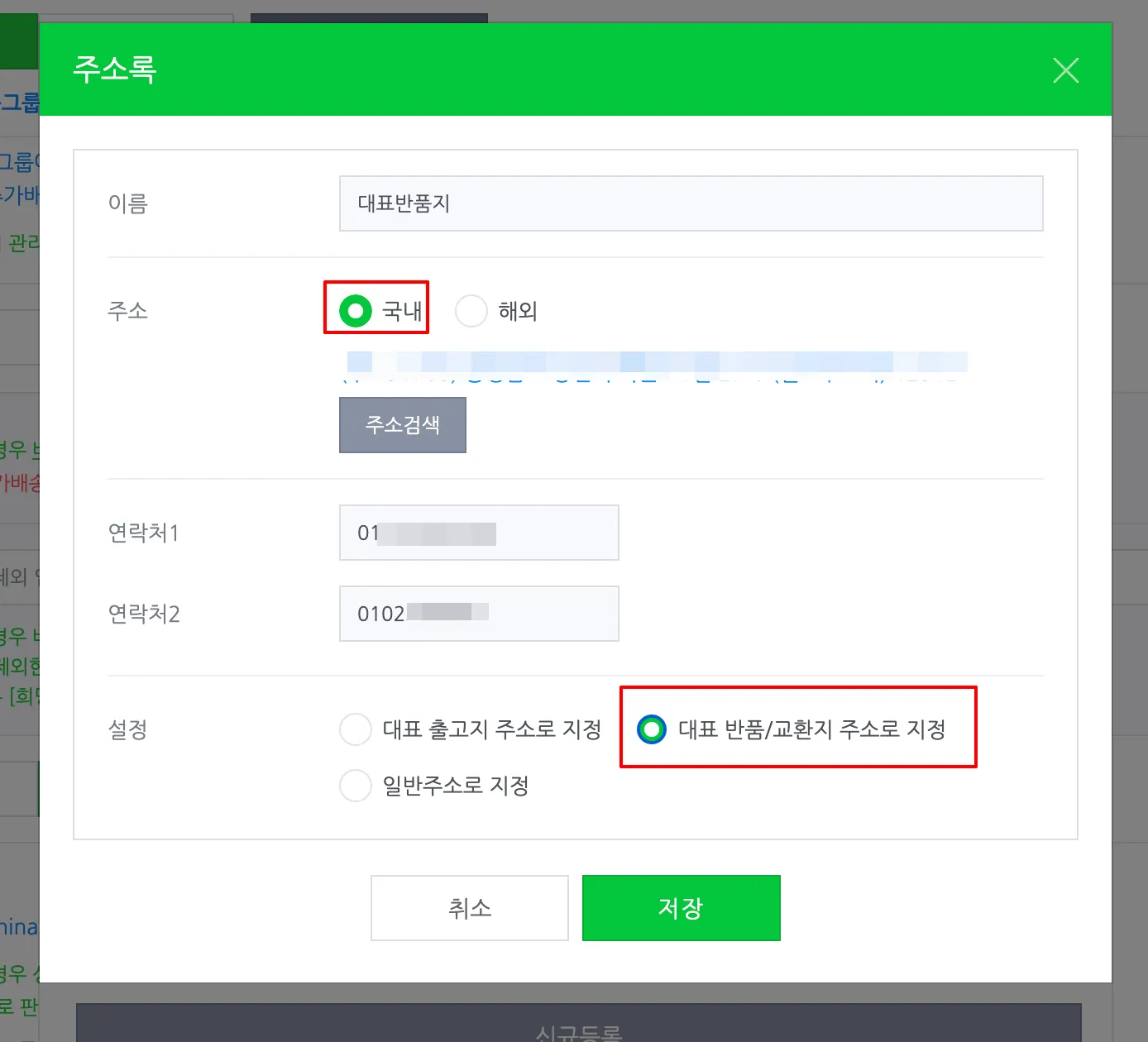1148x1042 pixels.
Task: Click the 주소 section label
Action: [127, 311]
